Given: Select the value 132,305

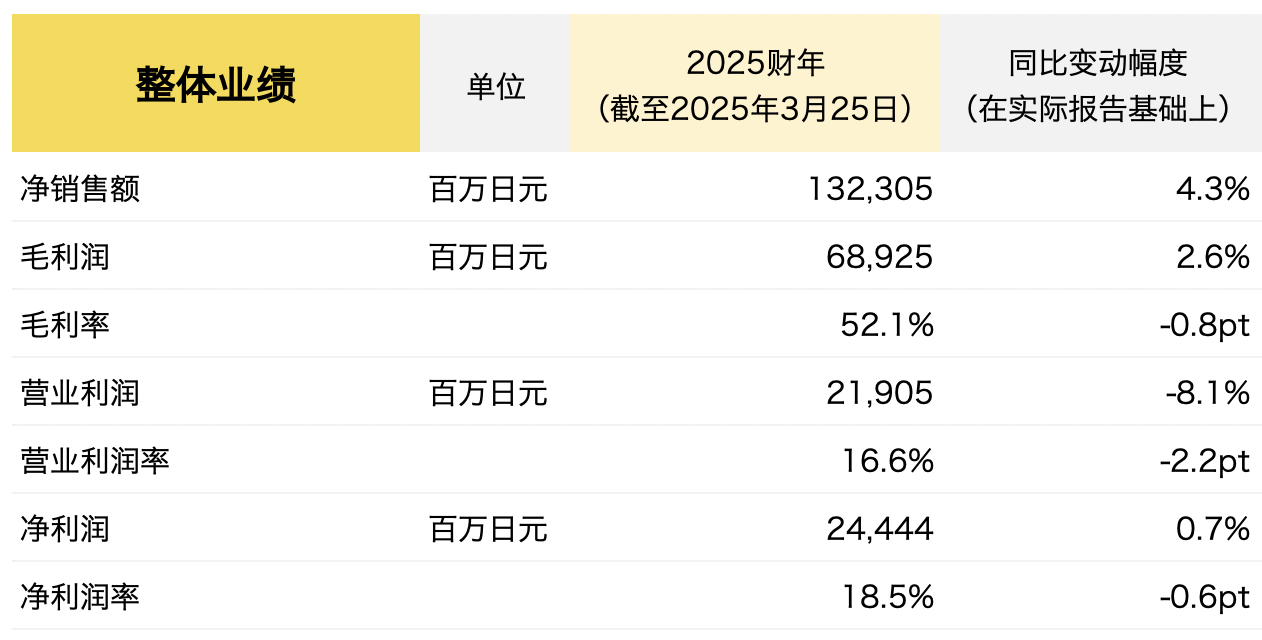Looking at the screenshot, I should tap(869, 189).
